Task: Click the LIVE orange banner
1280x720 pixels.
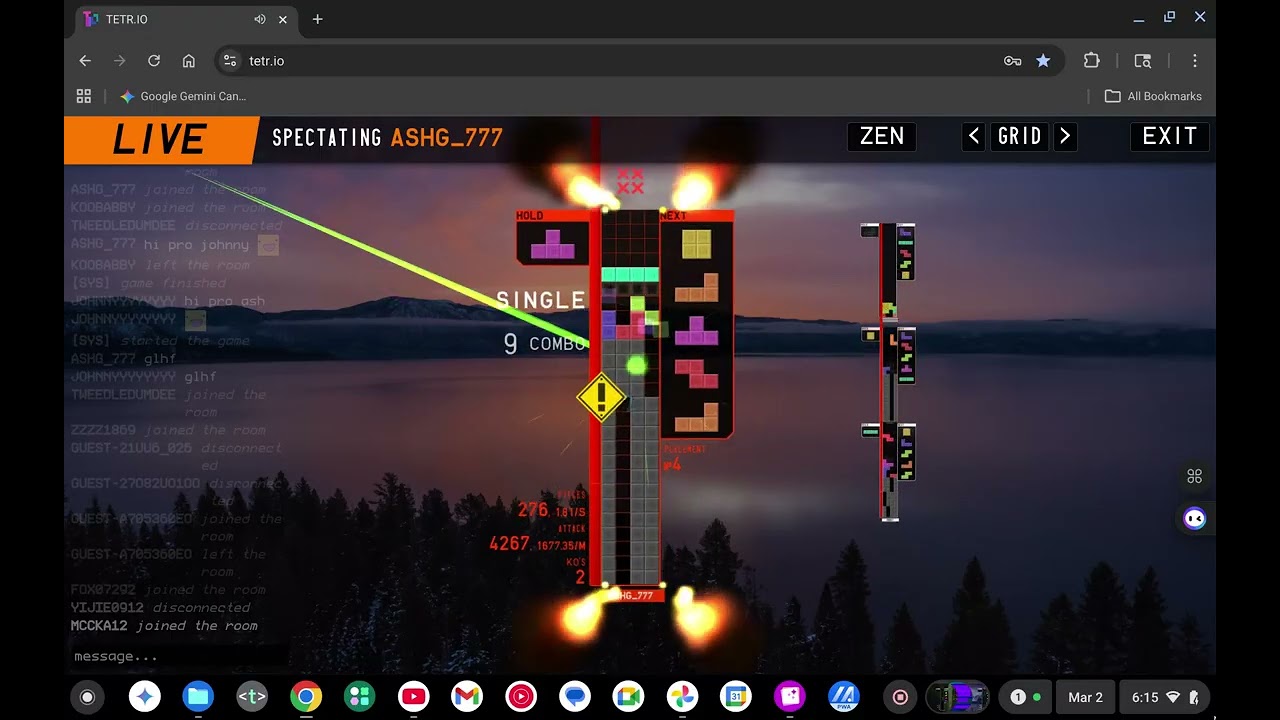Action: (x=160, y=140)
